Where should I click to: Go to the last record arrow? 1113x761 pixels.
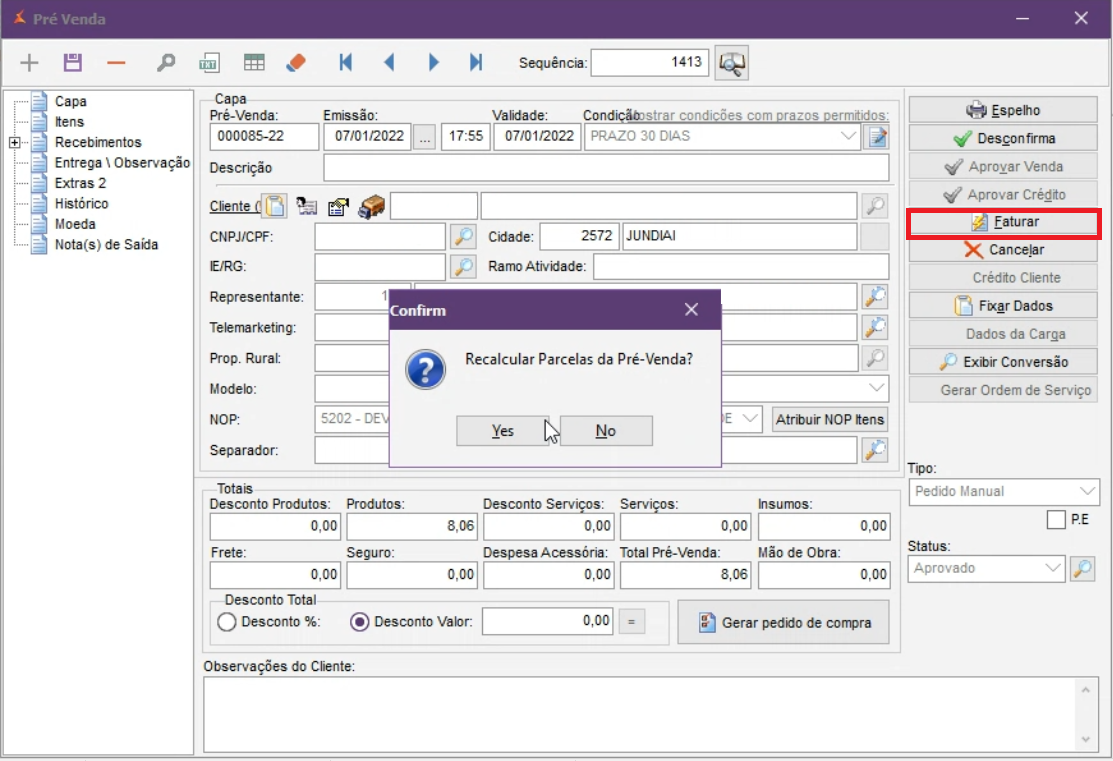click(x=476, y=63)
